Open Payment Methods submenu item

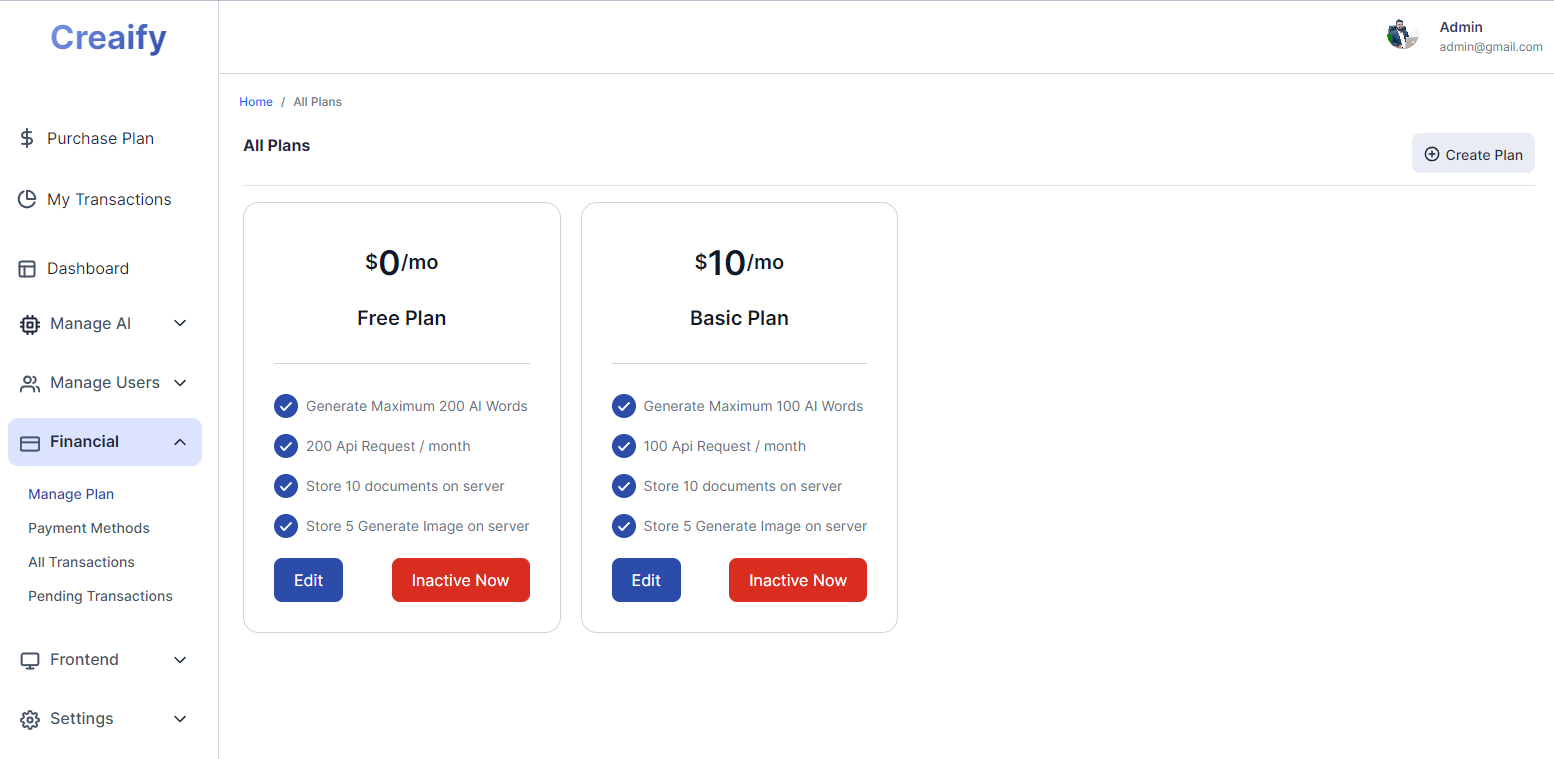point(89,528)
